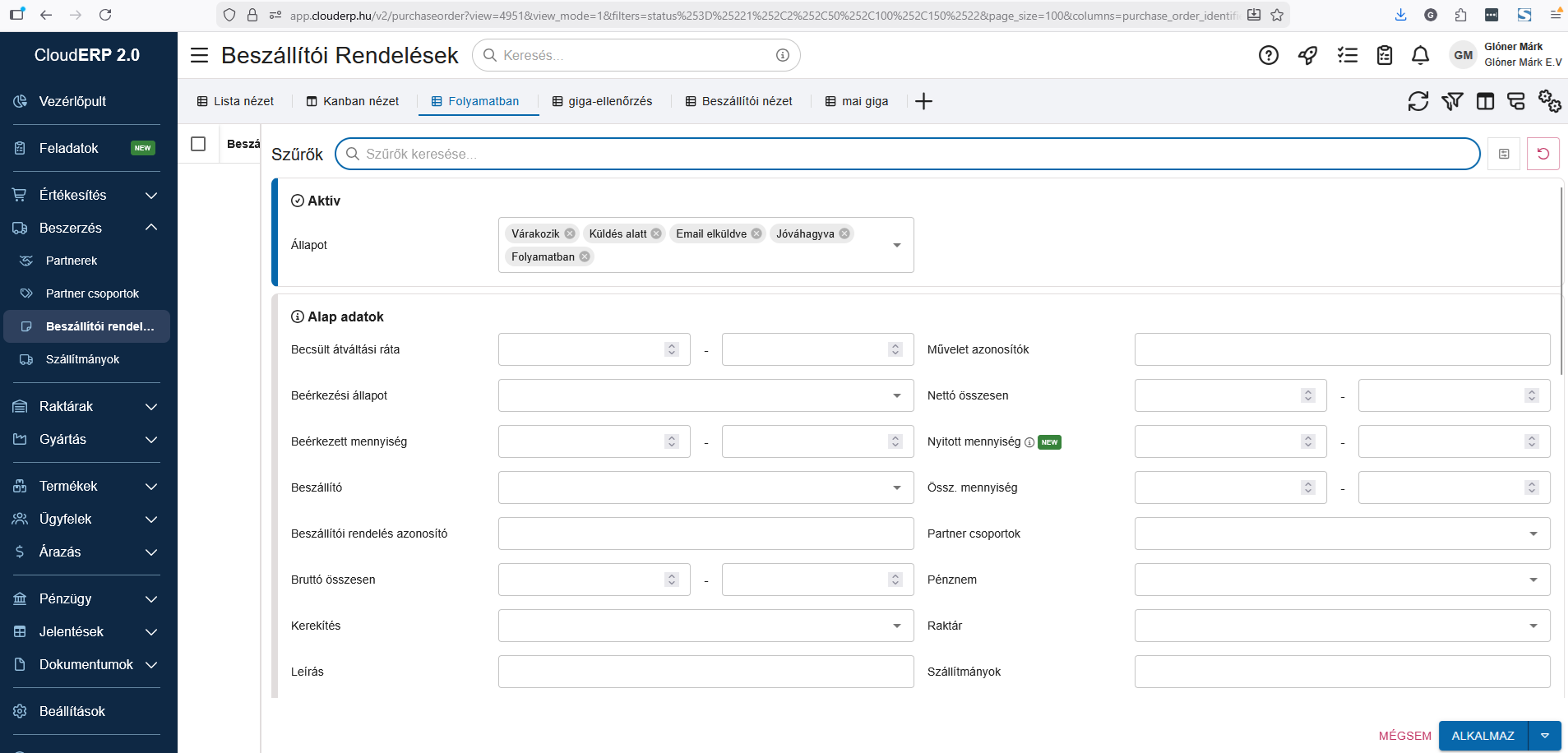The width and height of the screenshot is (1568, 753).
Task: Click the ALKALMAZ button
Action: [x=1482, y=736]
